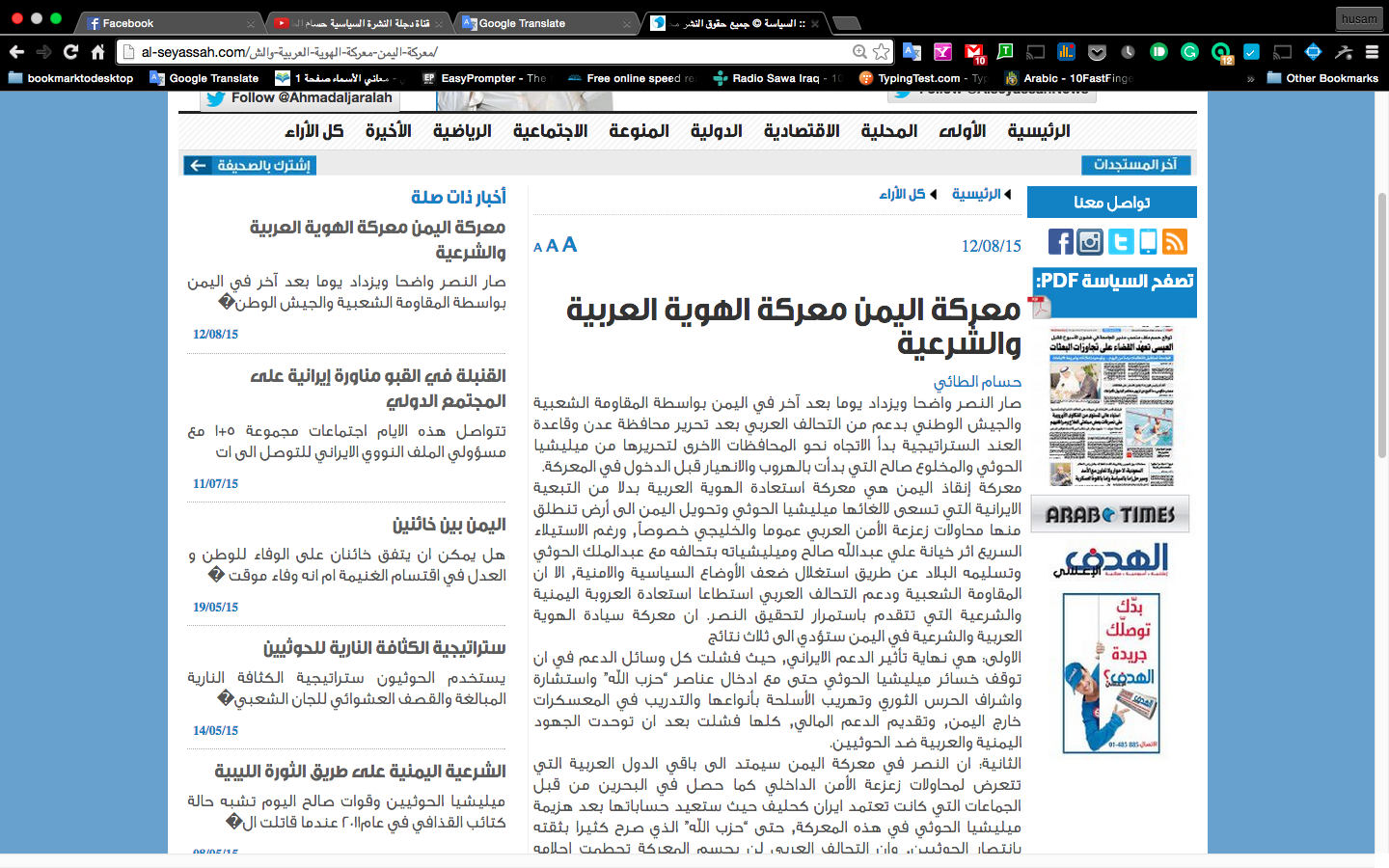1389x868 pixels.
Task: Open the zoom magnifier icon in address bar
Action: [859, 52]
